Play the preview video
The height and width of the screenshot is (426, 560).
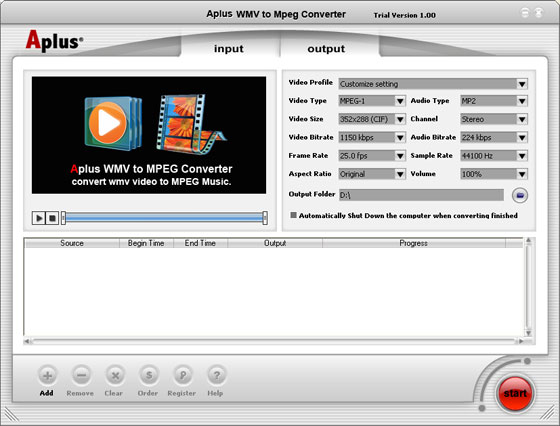click(39, 218)
